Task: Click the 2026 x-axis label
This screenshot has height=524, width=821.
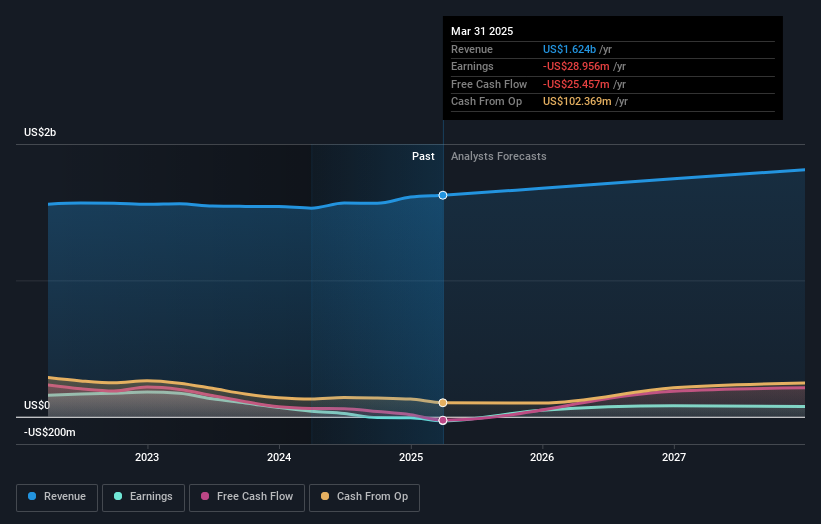Action: coord(542,457)
